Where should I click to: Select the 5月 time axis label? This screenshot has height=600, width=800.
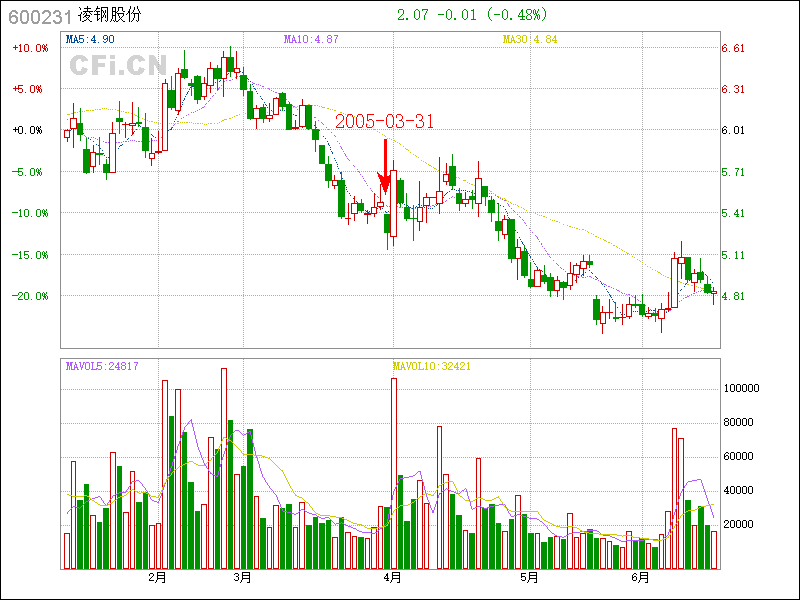tap(528, 578)
